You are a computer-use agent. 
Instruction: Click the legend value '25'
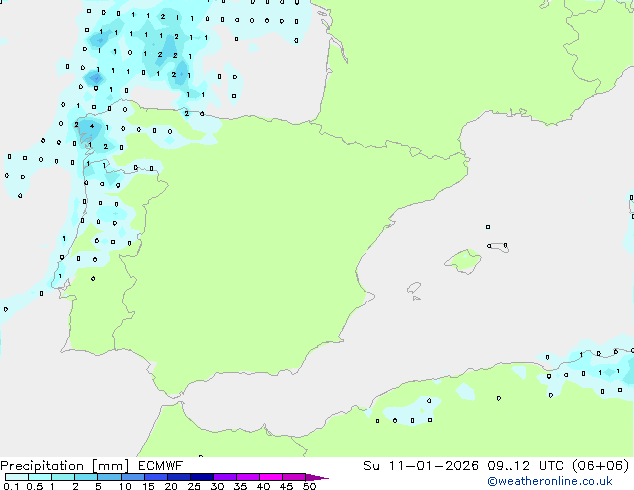tap(194, 486)
